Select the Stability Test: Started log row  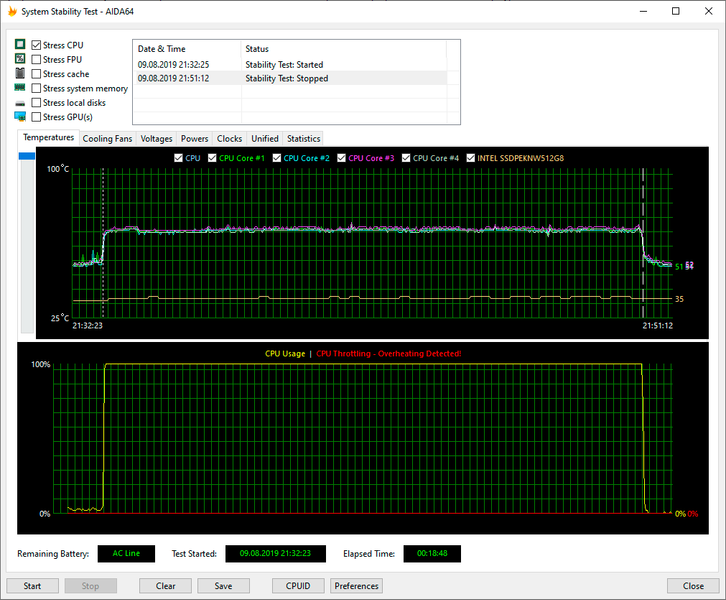coord(290,64)
